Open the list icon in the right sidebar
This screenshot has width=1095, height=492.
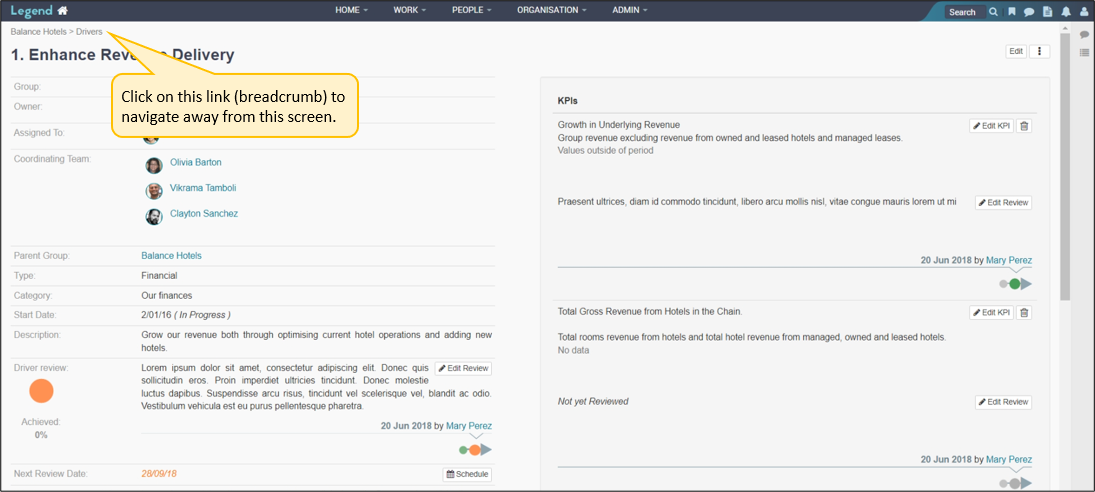click(1085, 52)
